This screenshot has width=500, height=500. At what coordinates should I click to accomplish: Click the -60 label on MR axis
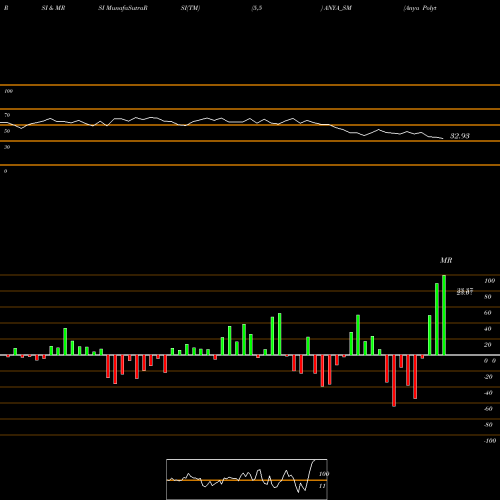click(488, 409)
